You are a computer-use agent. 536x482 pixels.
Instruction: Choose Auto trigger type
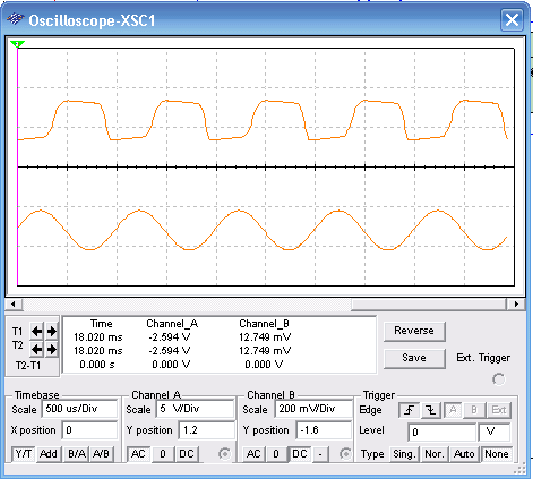(464, 454)
